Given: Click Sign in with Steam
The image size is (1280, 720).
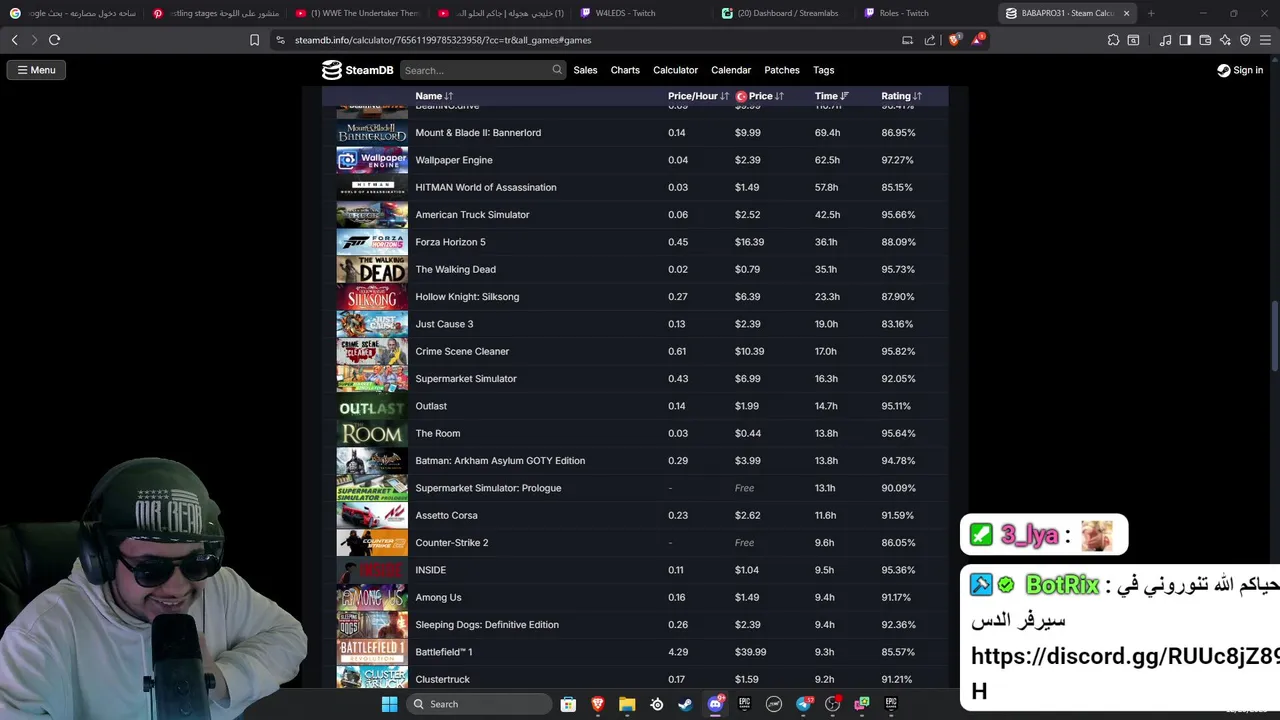Looking at the screenshot, I should click(1240, 70).
